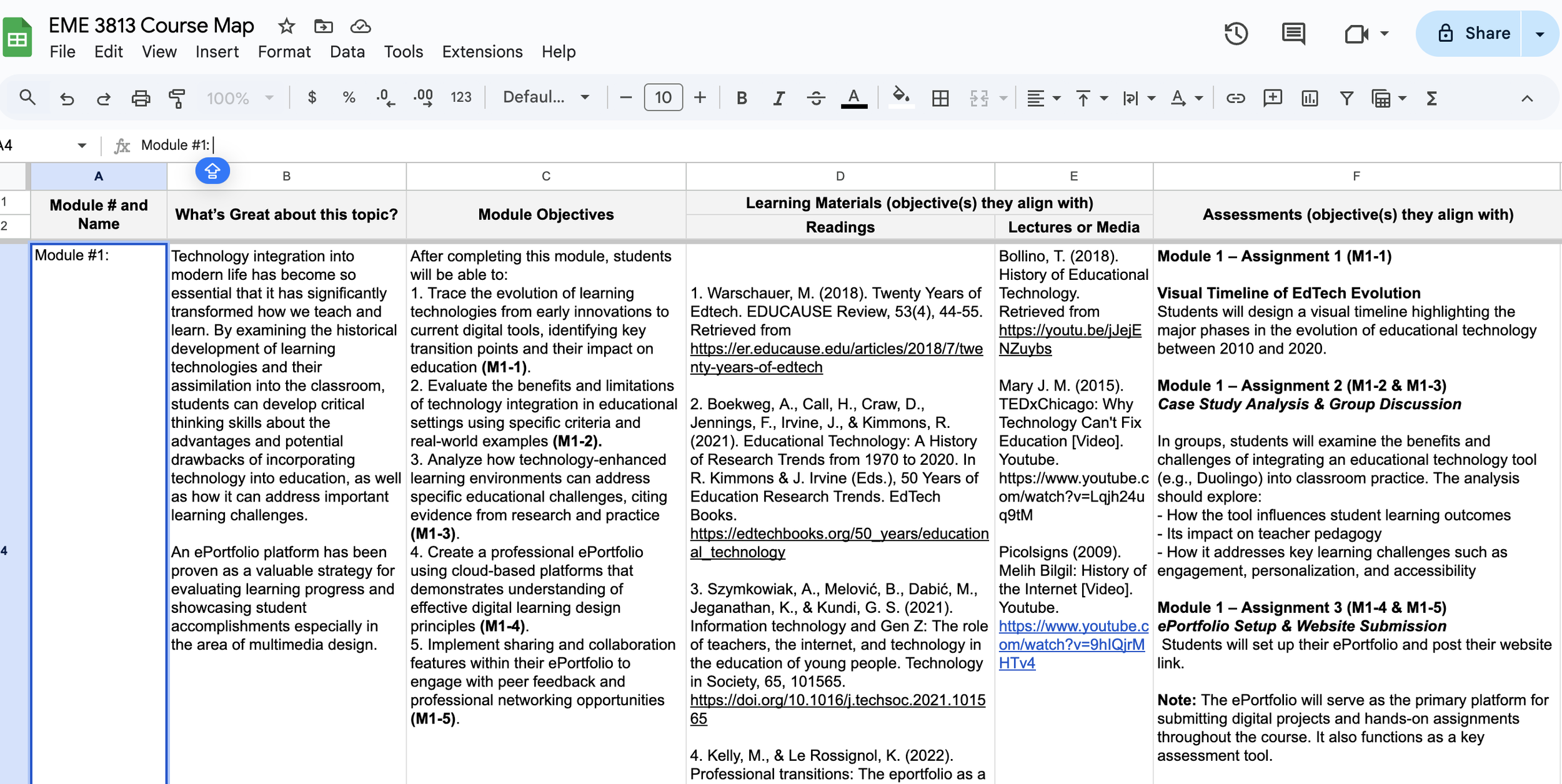This screenshot has width=1562, height=784.
Task: Toggle strikethrough formatting
Action: click(x=815, y=98)
